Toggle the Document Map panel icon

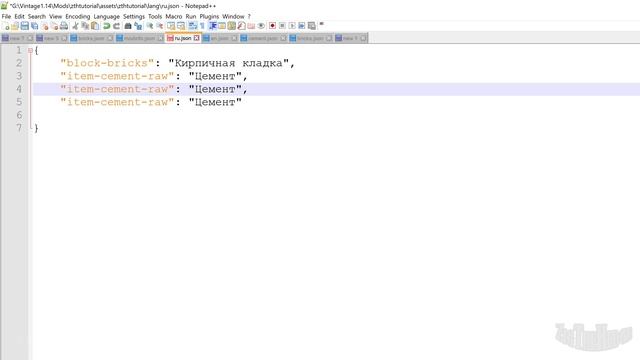point(232,26)
